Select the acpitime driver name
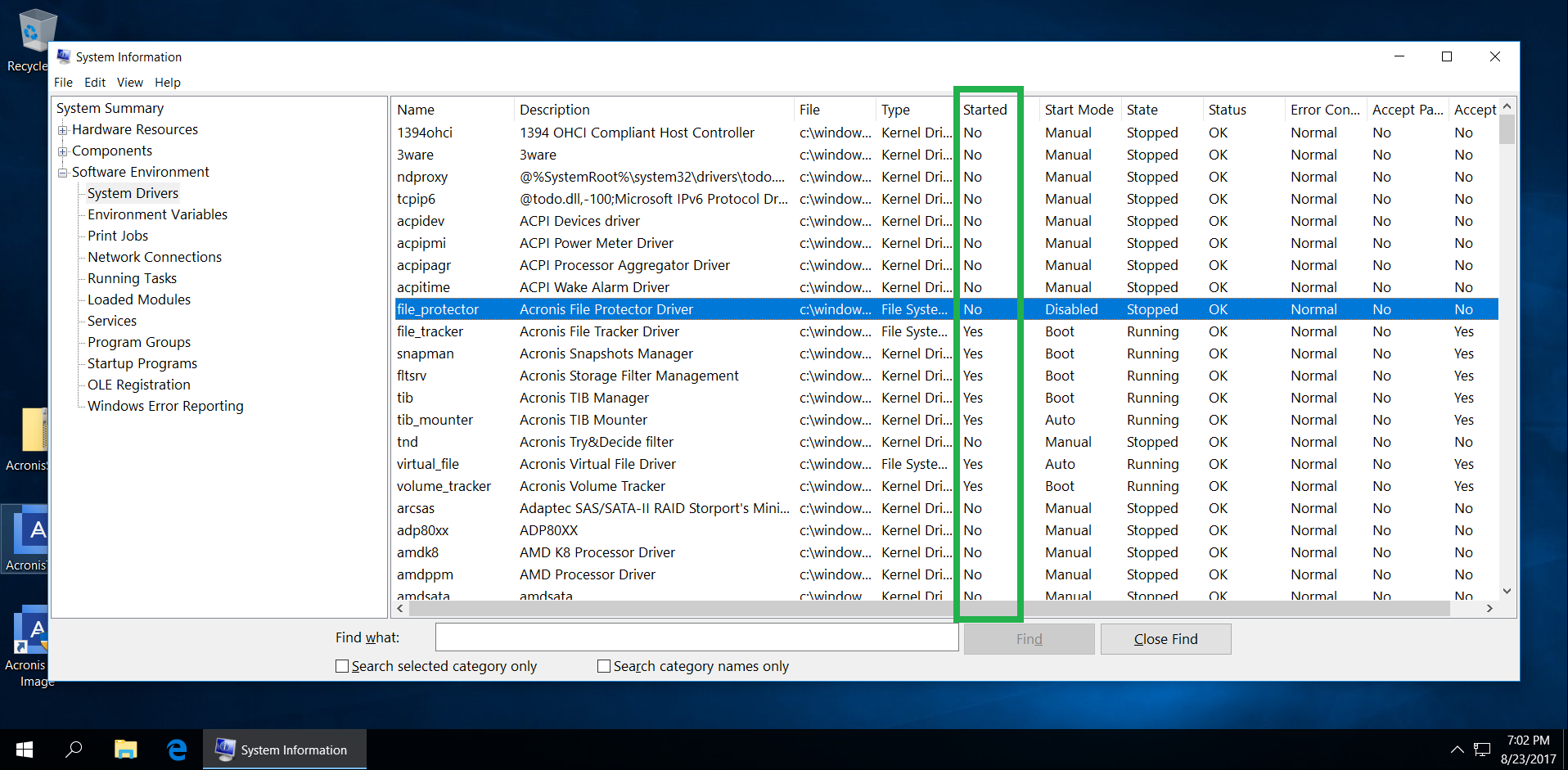The height and width of the screenshot is (770, 1568). pyautogui.click(x=423, y=287)
